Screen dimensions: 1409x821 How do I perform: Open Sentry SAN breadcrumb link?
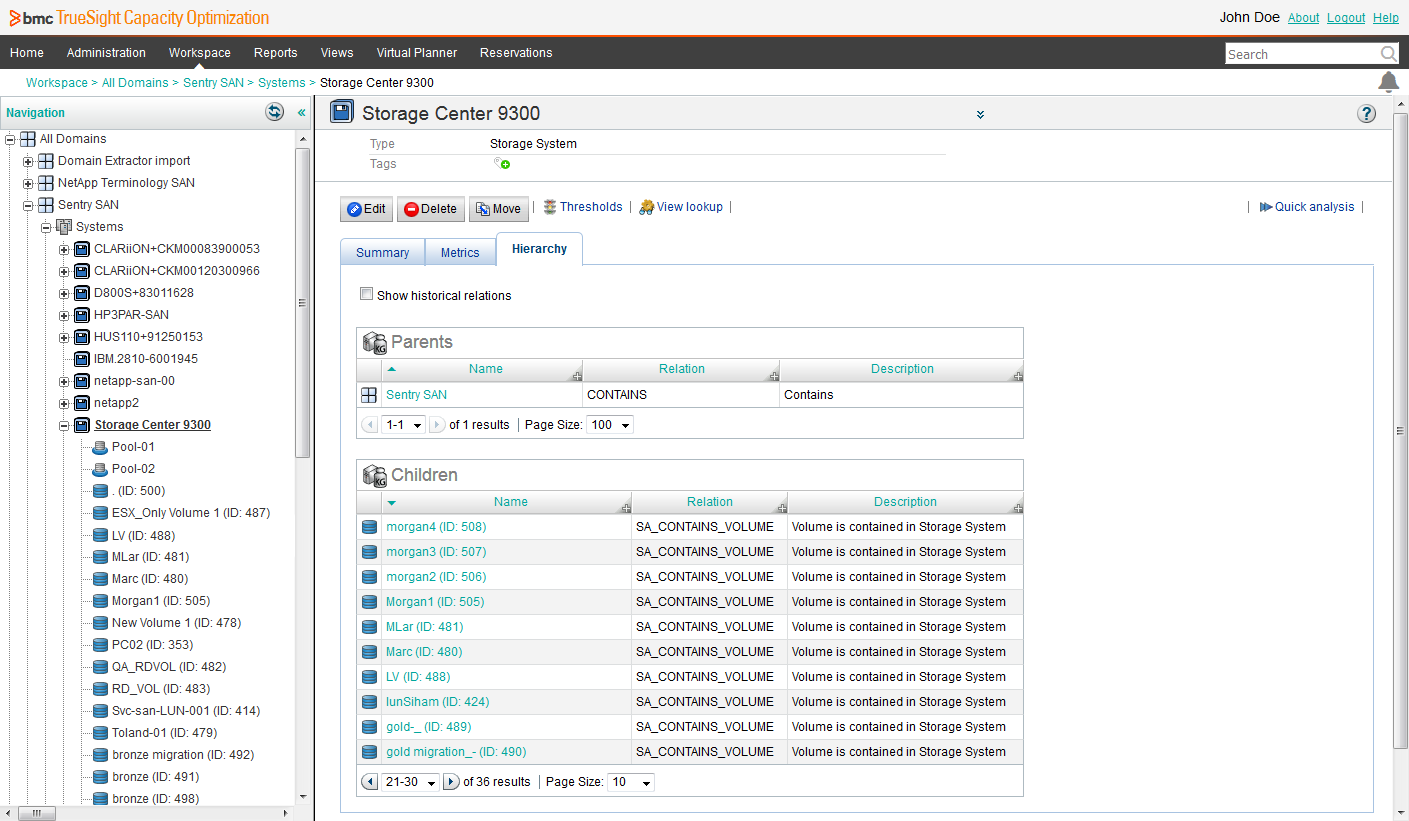(x=214, y=83)
